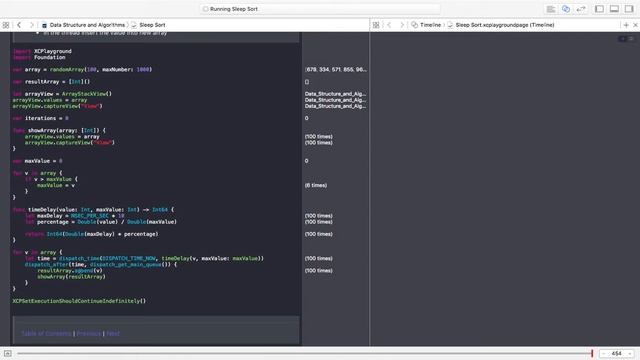Go back in Timeline pane jump bar
The image size is (640, 360).
[389, 25]
